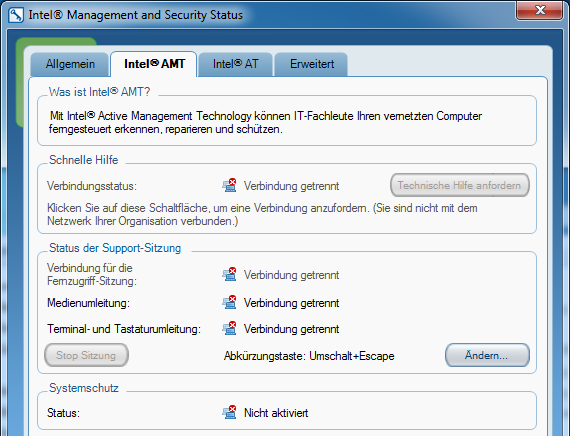Click the Medienumleitung disconnected status icon

pyautogui.click(x=229, y=302)
